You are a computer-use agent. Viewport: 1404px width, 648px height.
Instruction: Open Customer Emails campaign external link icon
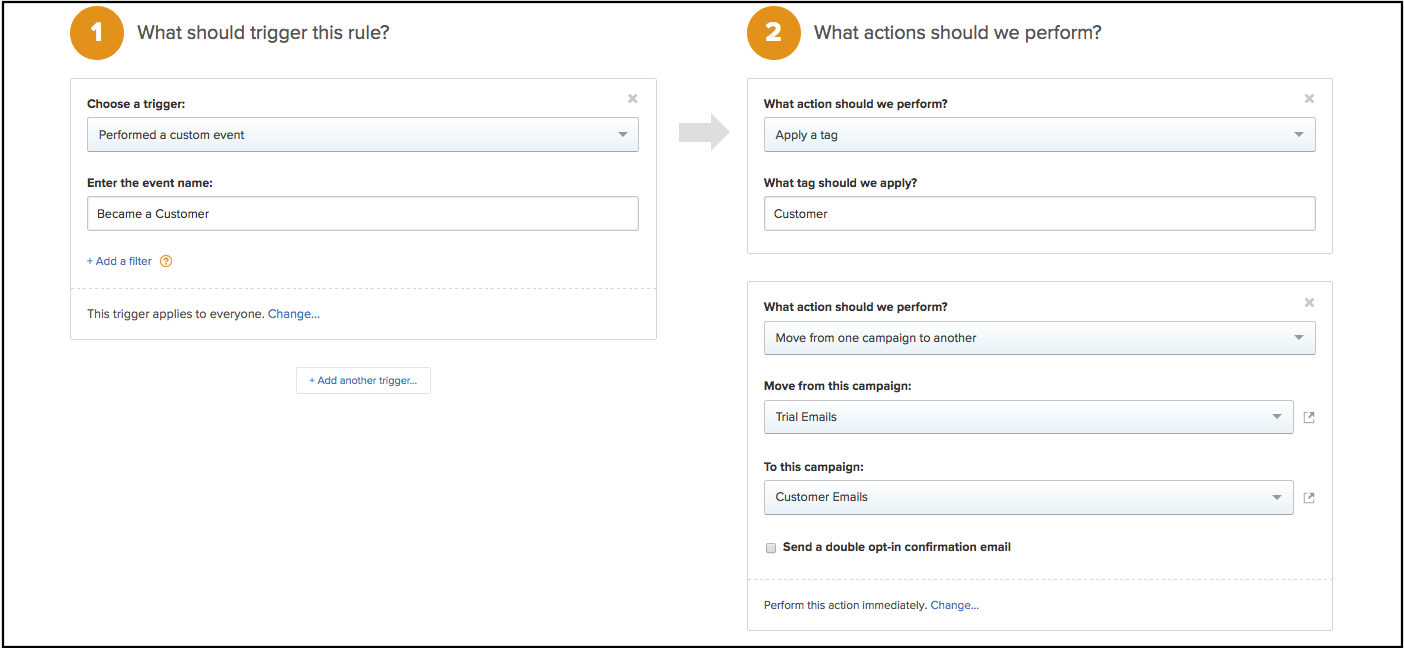pos(1309,497)
